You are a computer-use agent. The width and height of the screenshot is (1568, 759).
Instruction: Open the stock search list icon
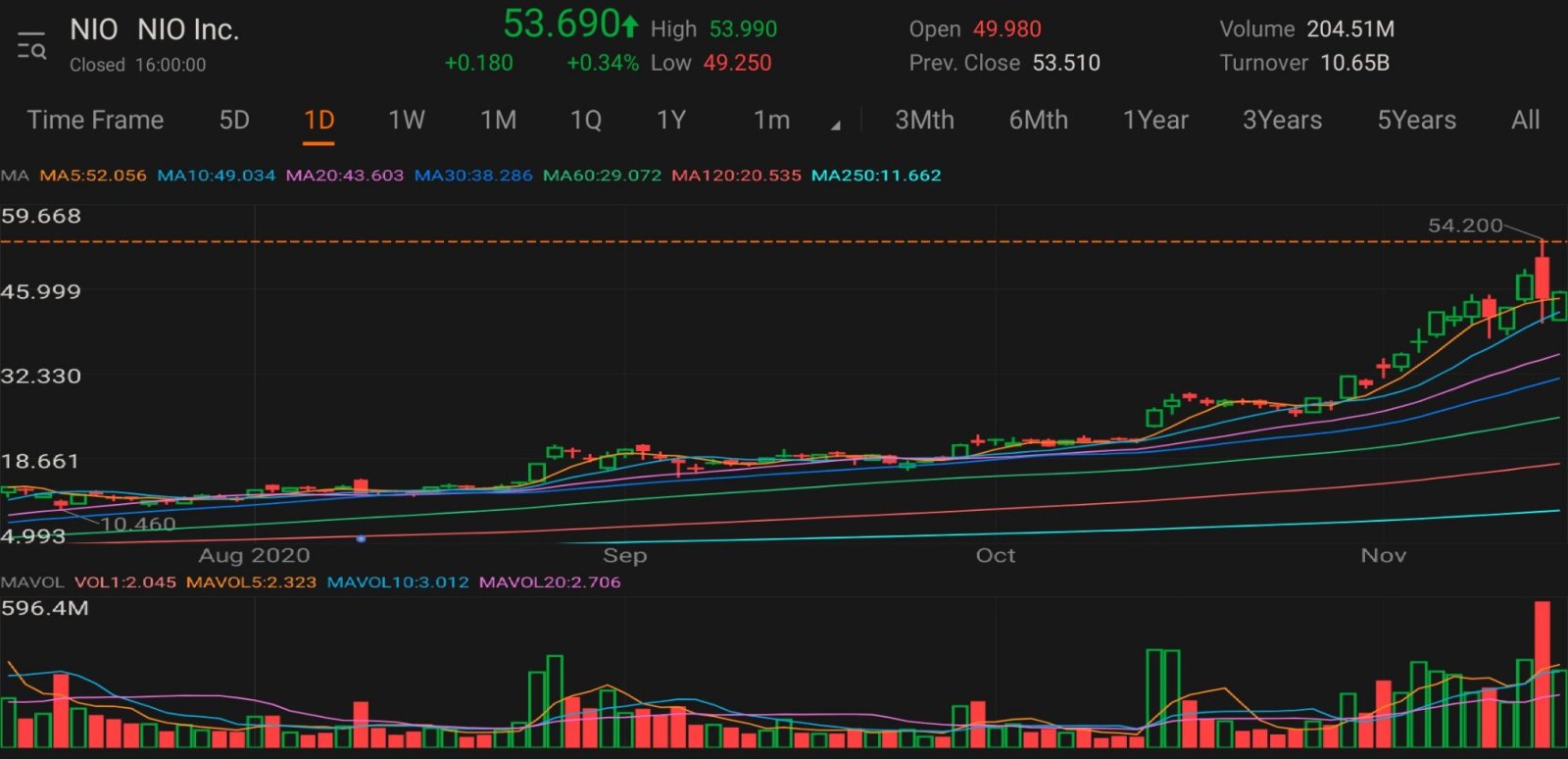[31, 46]
